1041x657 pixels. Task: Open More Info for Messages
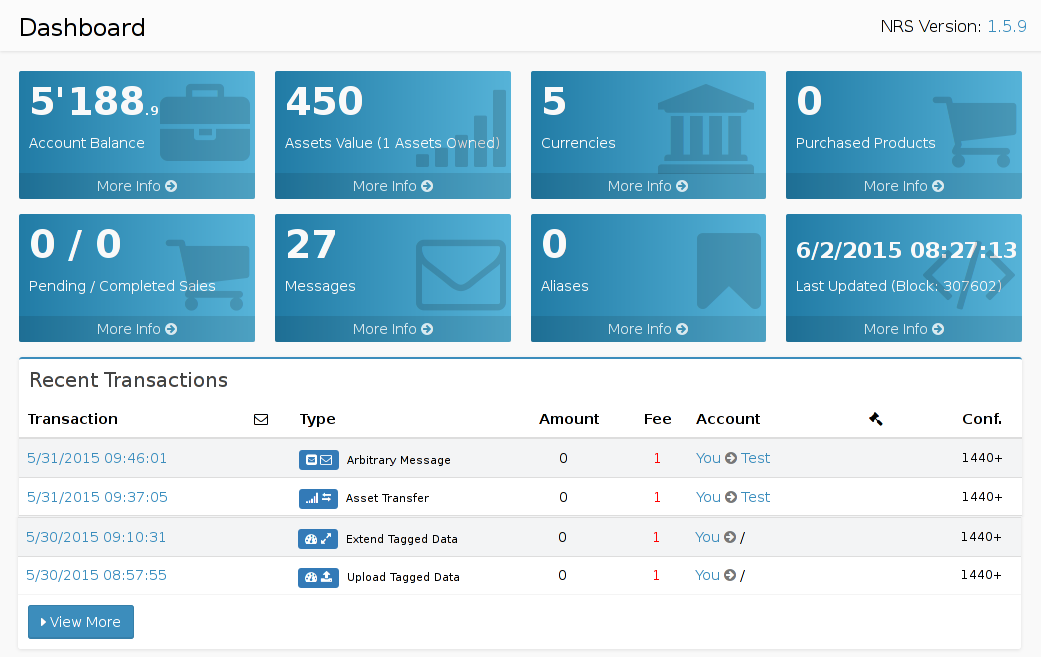[x=392, y=329]
